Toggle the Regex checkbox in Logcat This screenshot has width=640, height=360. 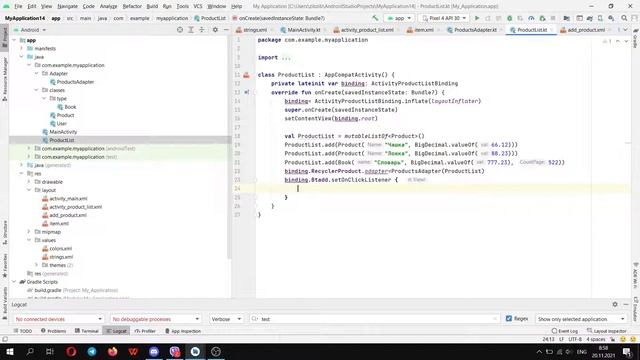click(509, 318)
